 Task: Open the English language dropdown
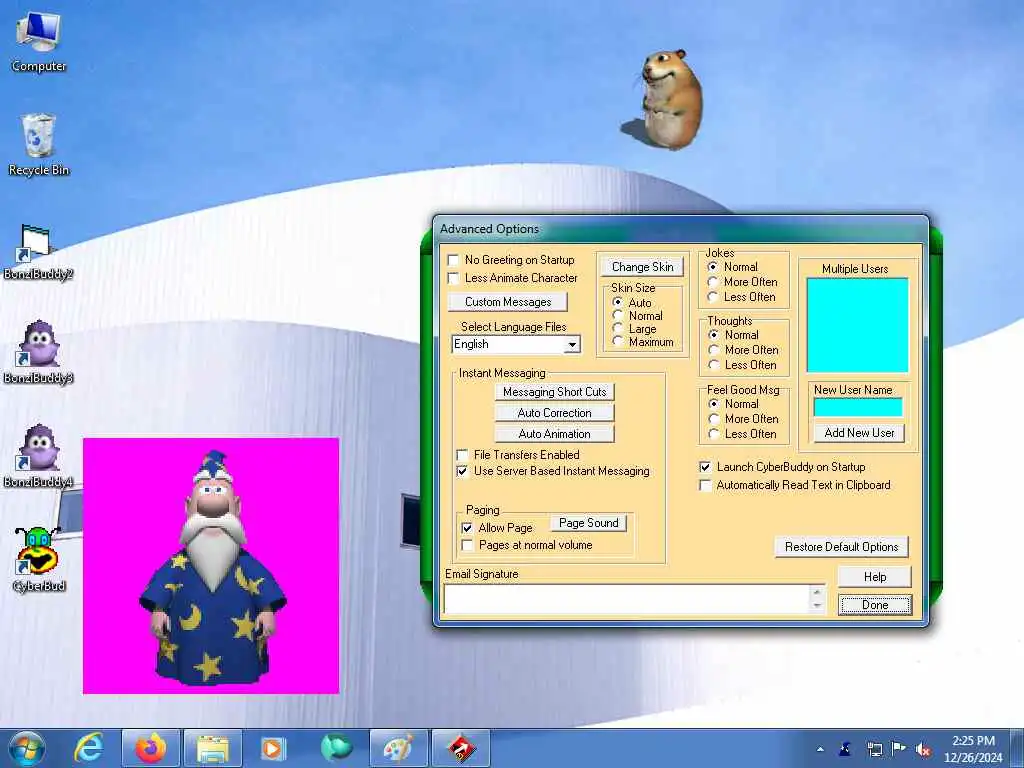572,344
